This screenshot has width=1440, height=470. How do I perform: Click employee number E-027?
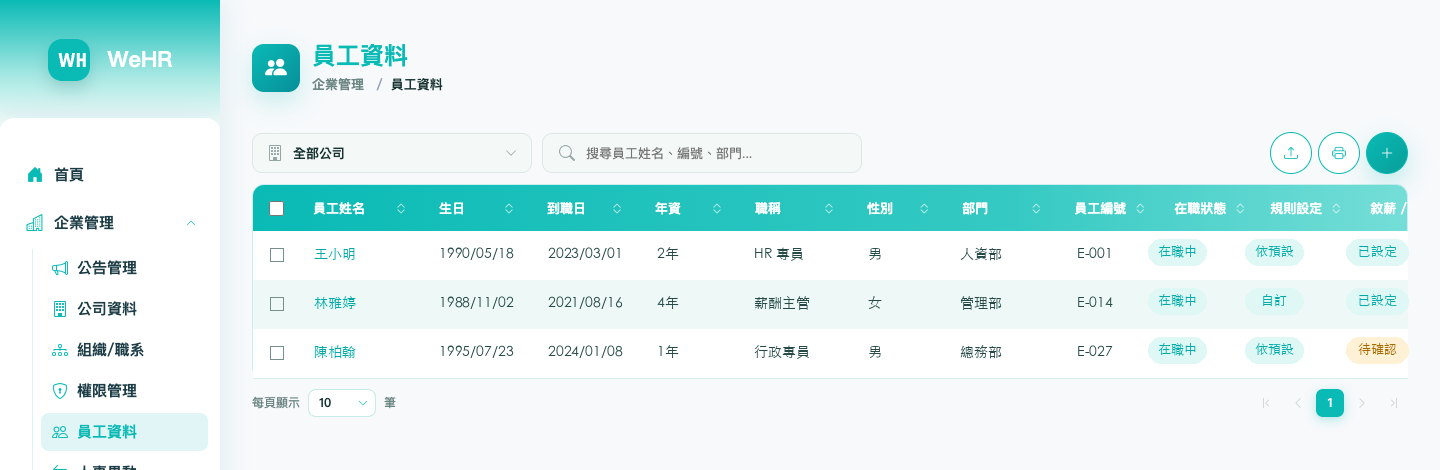(x=1095, y=351)
